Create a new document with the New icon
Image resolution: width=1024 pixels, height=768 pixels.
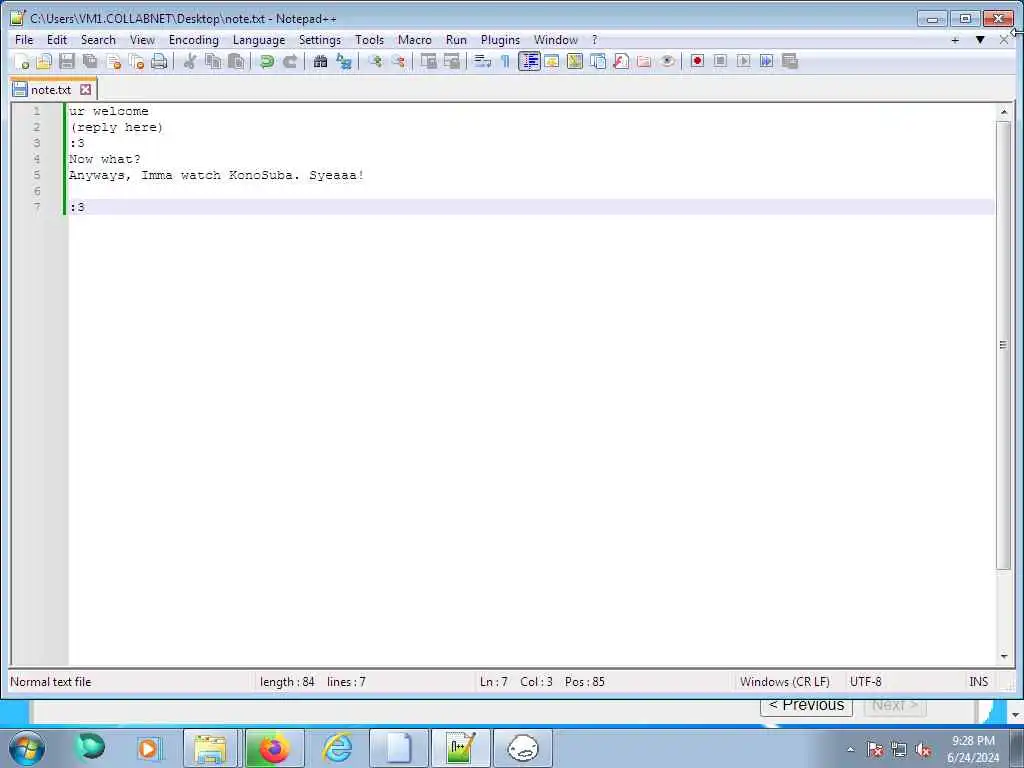pyautogui.click(x=22, y=61)
